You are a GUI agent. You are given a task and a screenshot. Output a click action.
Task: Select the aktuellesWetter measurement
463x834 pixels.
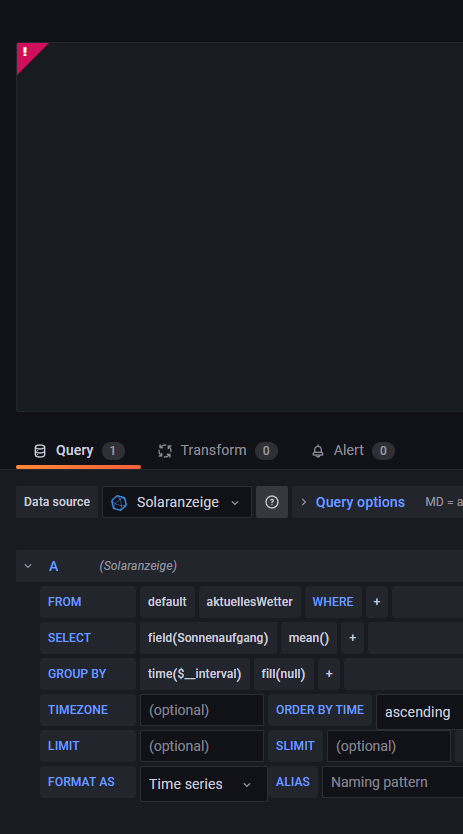[x=250, y=602]
